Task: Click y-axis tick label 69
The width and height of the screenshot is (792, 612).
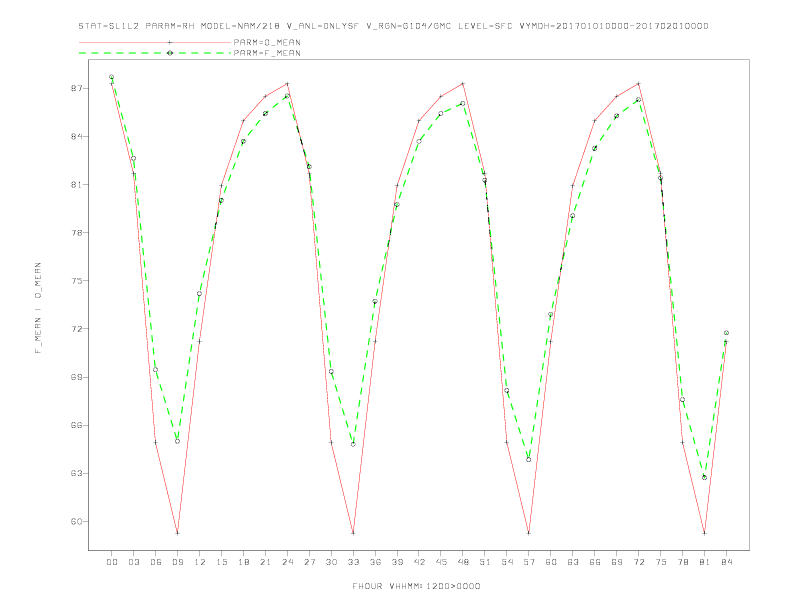Action: [76, 377]
